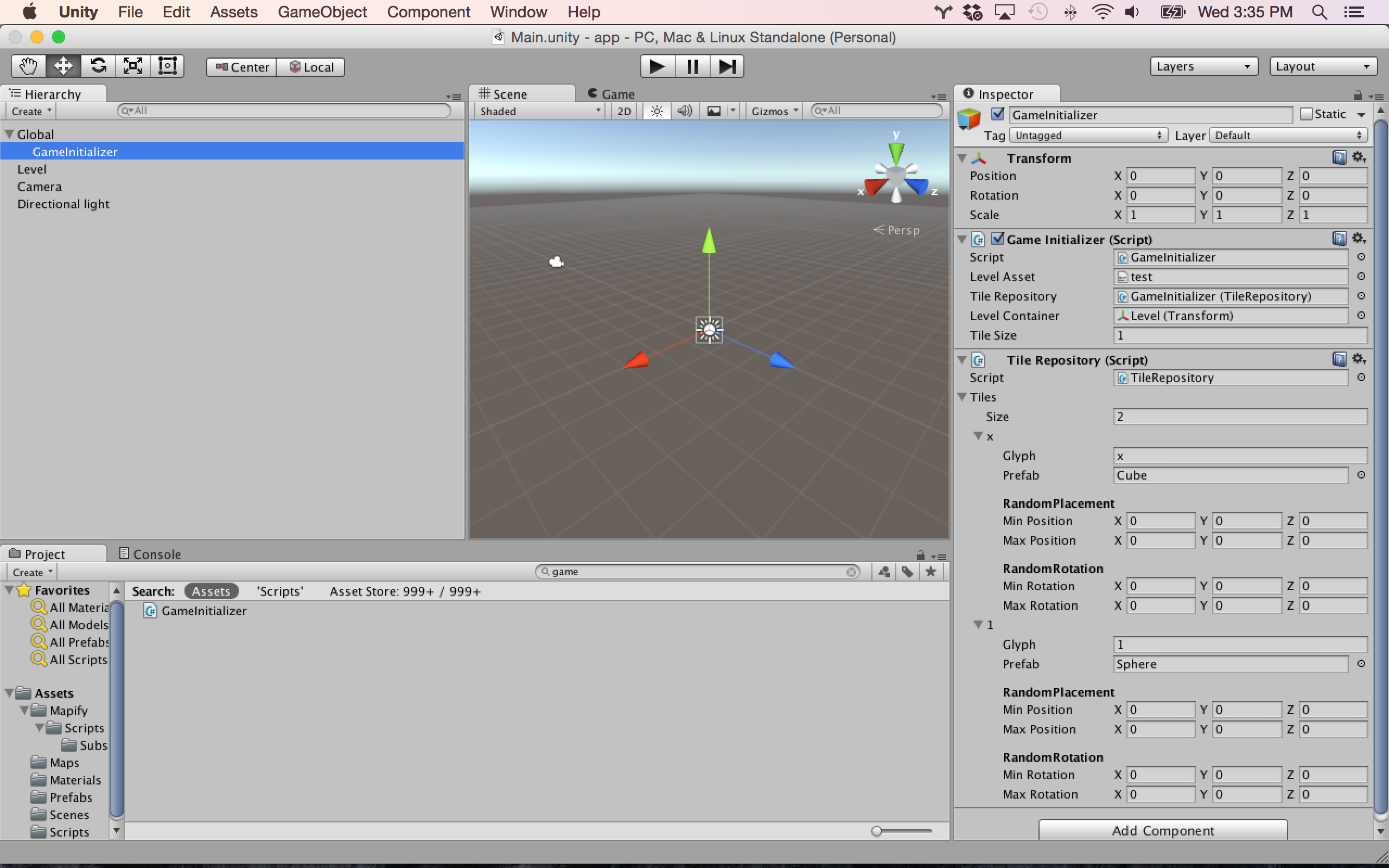Screen dimensions: 1389x868
Task: Open Tile Repository help icon
Action: [x=1339, y=359]
